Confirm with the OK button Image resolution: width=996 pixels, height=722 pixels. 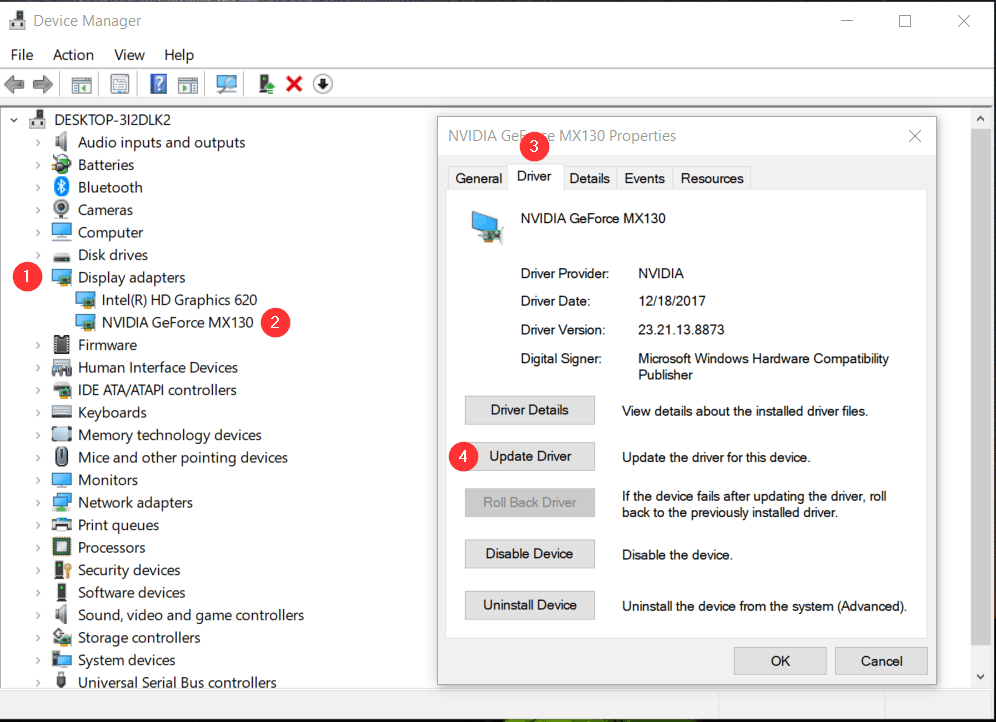pos(780,661)
